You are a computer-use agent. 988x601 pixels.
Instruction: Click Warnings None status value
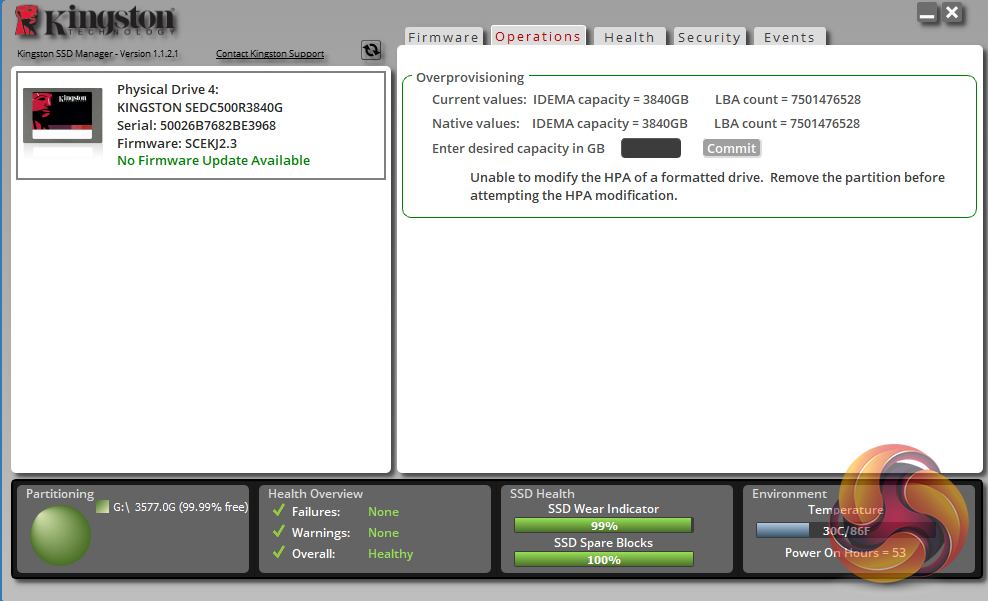click(383, 532)
